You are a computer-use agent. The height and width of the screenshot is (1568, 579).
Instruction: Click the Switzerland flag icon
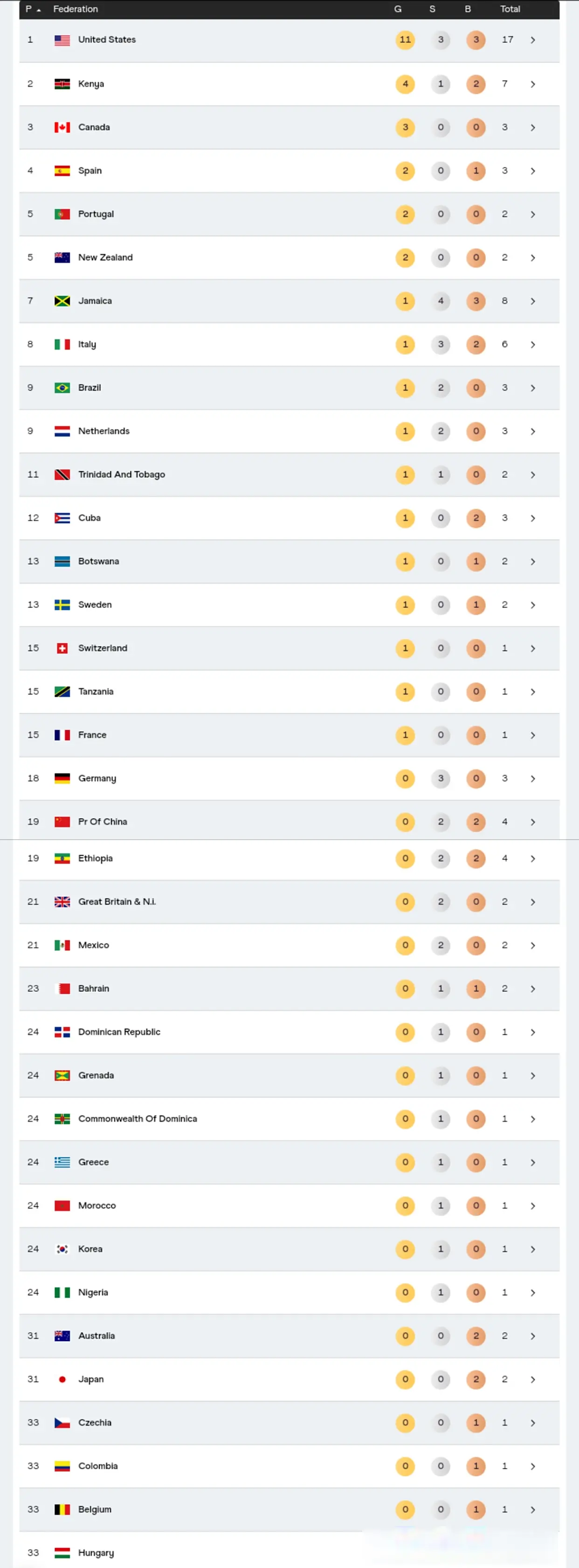pos(62,648)
